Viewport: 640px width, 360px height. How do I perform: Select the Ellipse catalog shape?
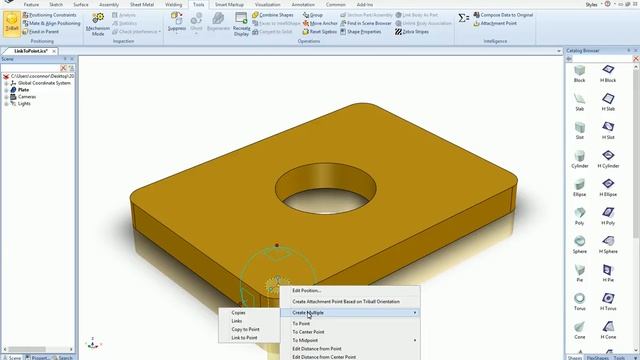[x=580, y=188]
